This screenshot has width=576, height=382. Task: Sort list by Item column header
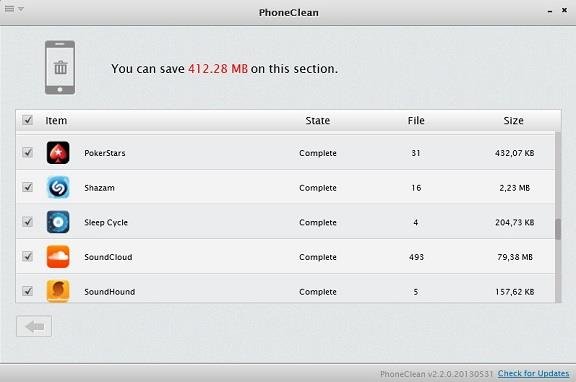tap(56, 120)
